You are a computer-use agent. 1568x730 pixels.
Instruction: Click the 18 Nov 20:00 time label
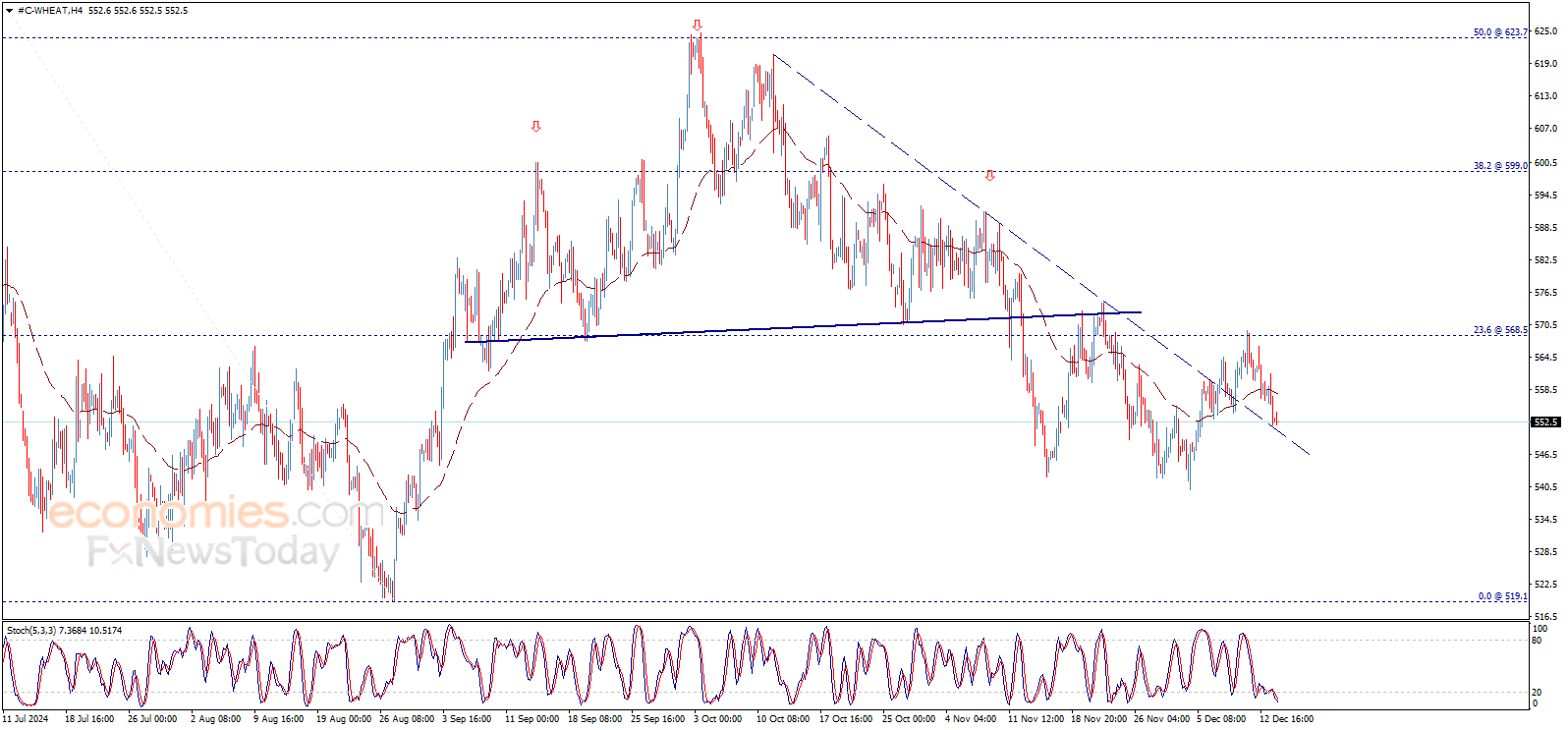(x=1098, y=719)
